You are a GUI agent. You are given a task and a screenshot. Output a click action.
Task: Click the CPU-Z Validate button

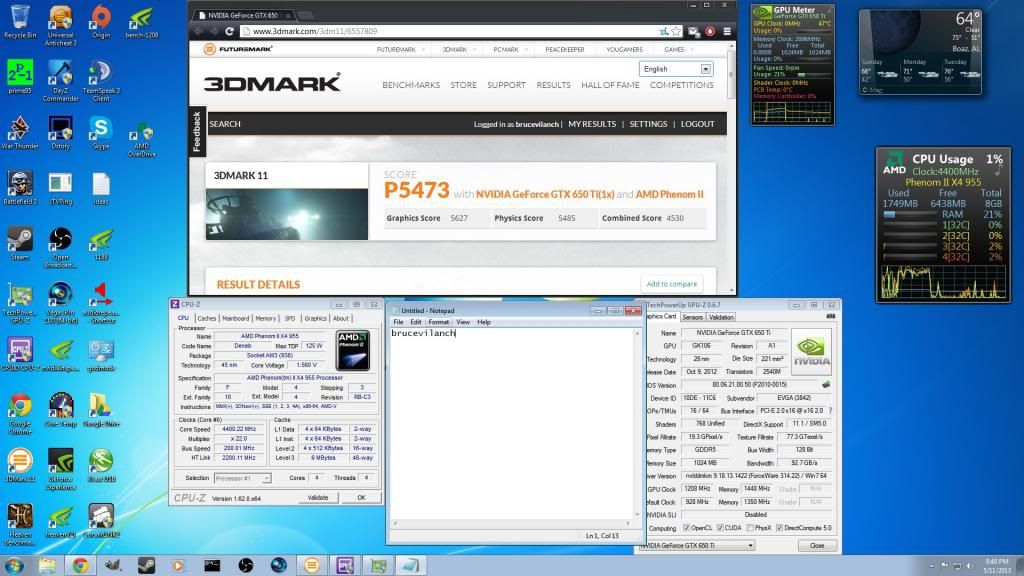click(318, 498)
